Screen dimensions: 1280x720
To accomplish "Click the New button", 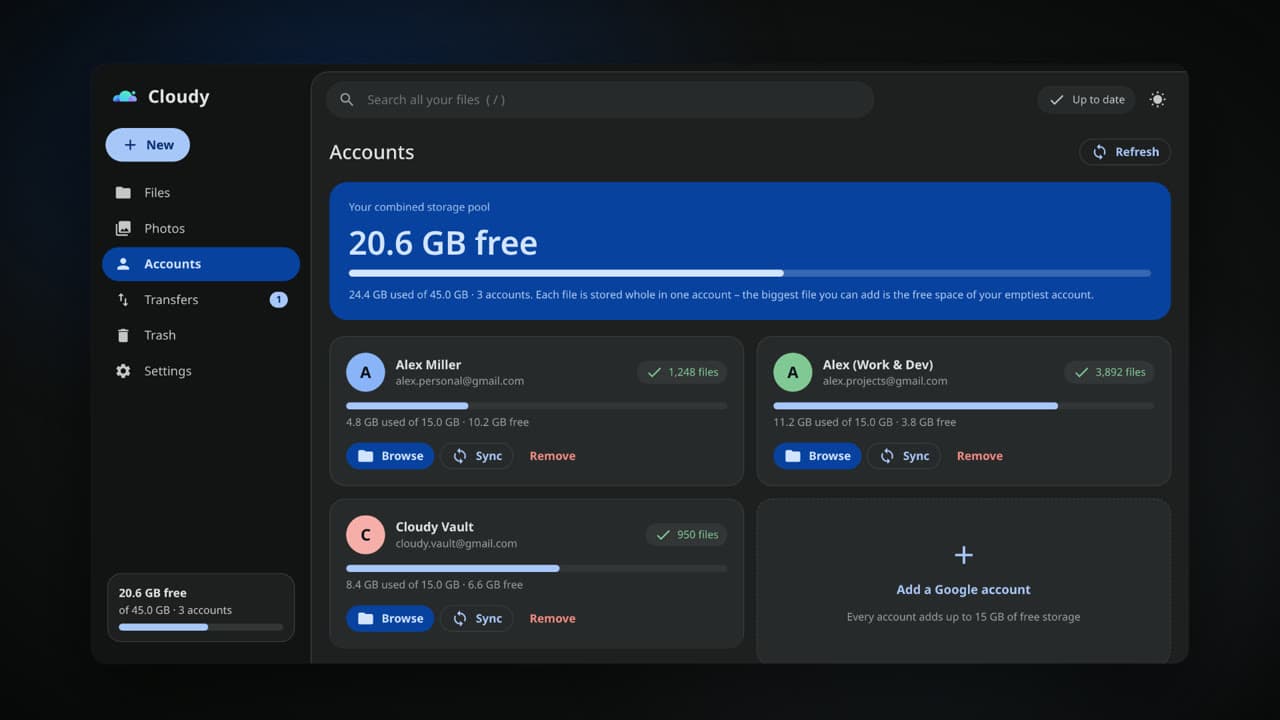I will 148,145.
